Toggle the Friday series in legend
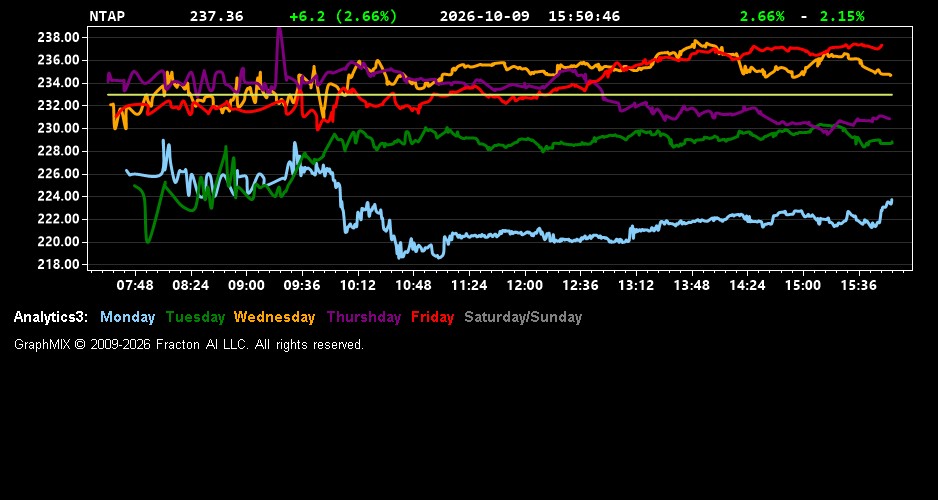This screenshot has width=938, height=500. 433,317
